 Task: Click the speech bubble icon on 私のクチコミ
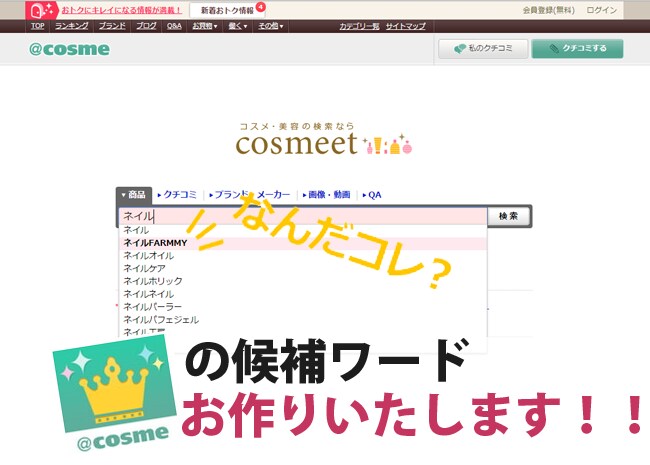click(x=460, y=49)
